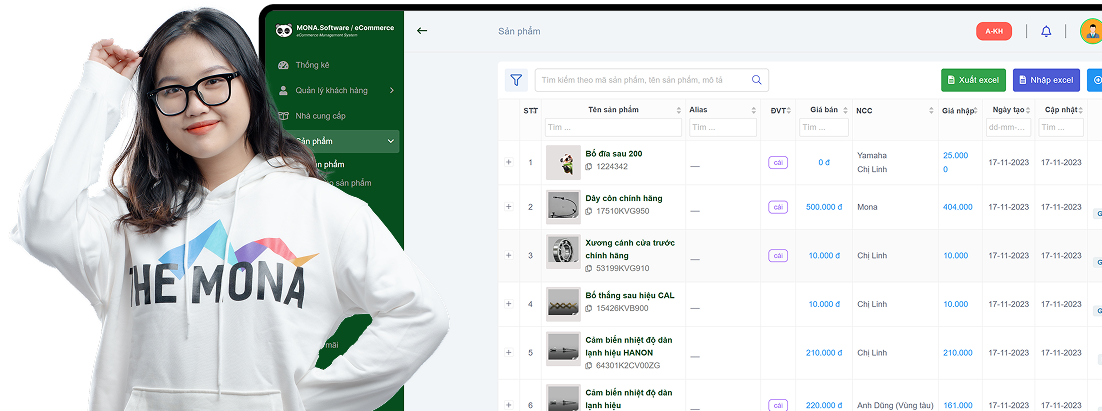The image size is (1102, 411).
Task: Expand Quản lý khách hàng submenu
Action: click(x=391, y=90)
